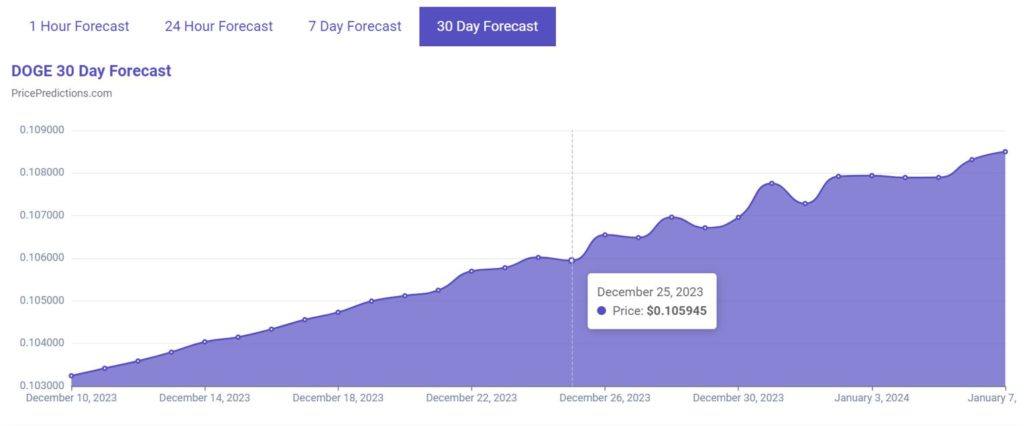Image resolution: width=1024 pixels, height=426 pixels.
Task: Click the December 26, 2023 axis label
Action: click(x=605, y=398)
